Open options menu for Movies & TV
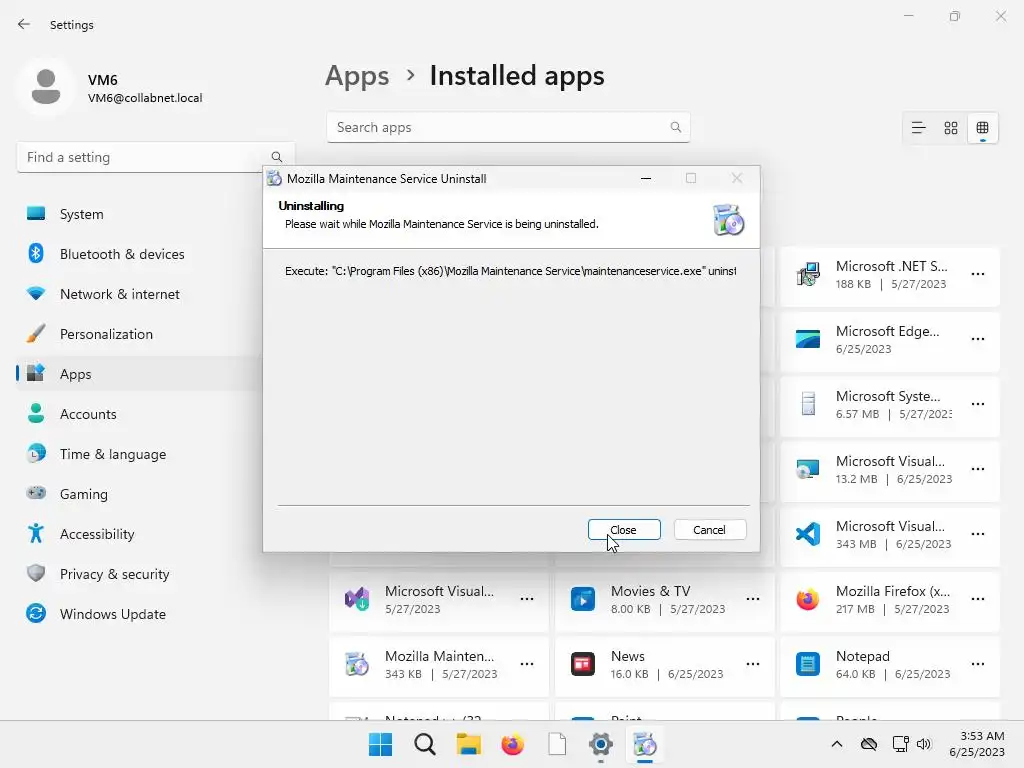The width and height of the screenshot is (1024, 768). coord(752,599)
